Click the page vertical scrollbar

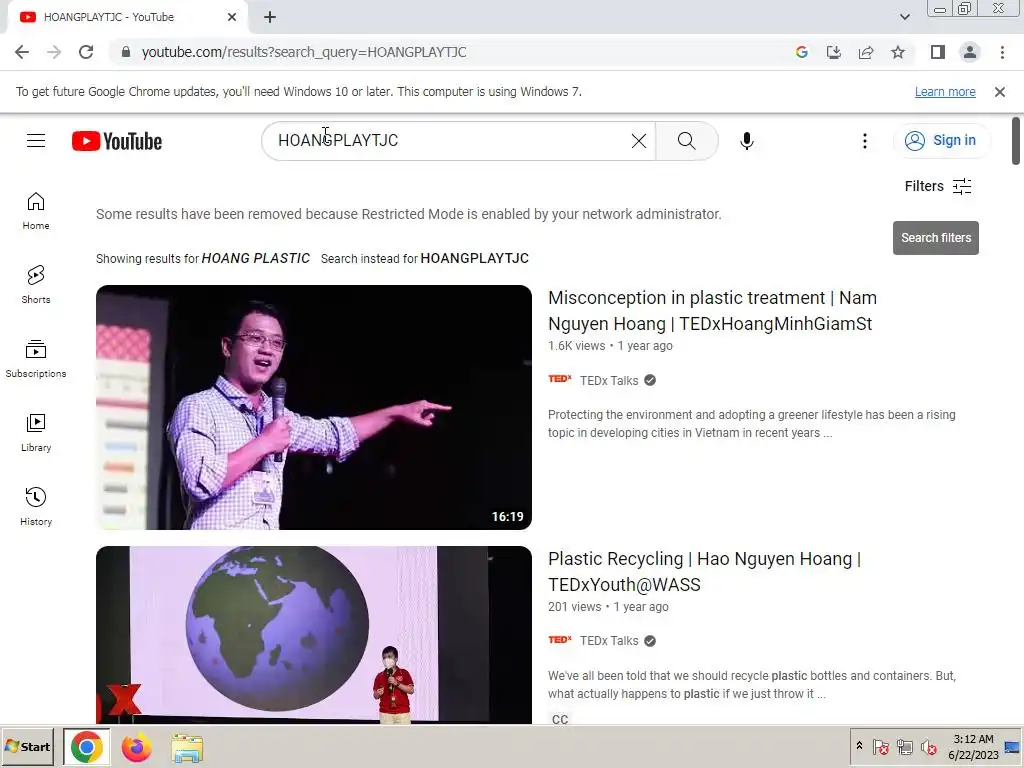(x=1016, y=141)
